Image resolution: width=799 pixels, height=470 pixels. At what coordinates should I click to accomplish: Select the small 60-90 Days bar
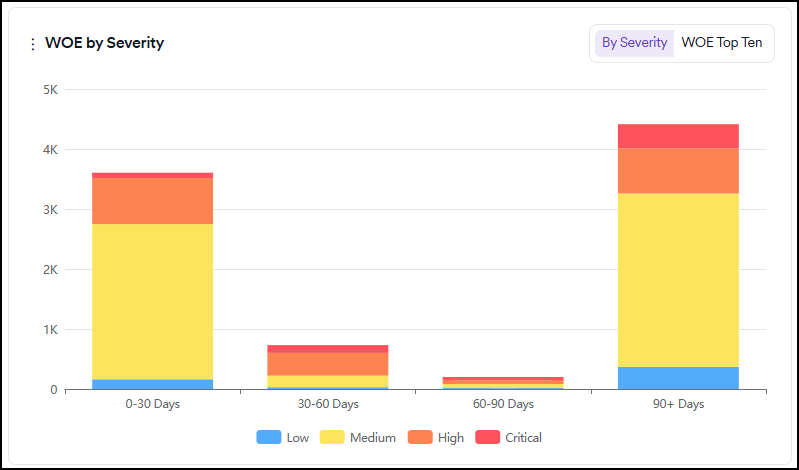pos(503,383)
